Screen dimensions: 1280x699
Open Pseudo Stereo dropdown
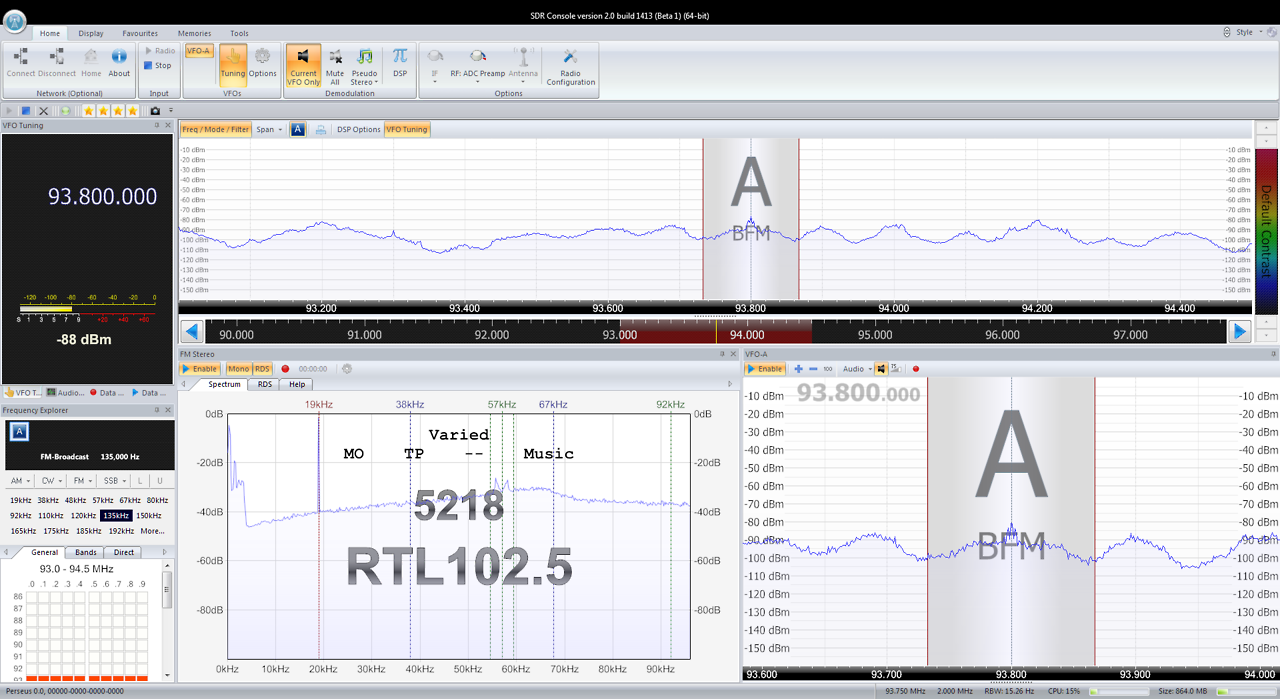click(364, 66)
